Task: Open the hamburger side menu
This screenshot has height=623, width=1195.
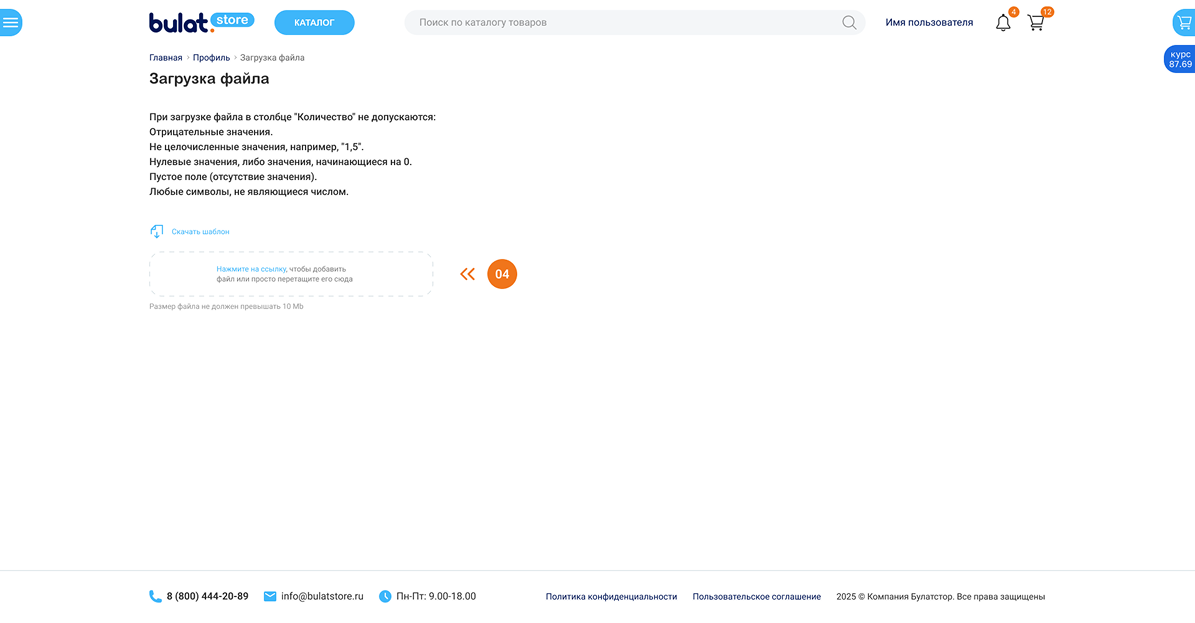Action: (x=10, y=22)
